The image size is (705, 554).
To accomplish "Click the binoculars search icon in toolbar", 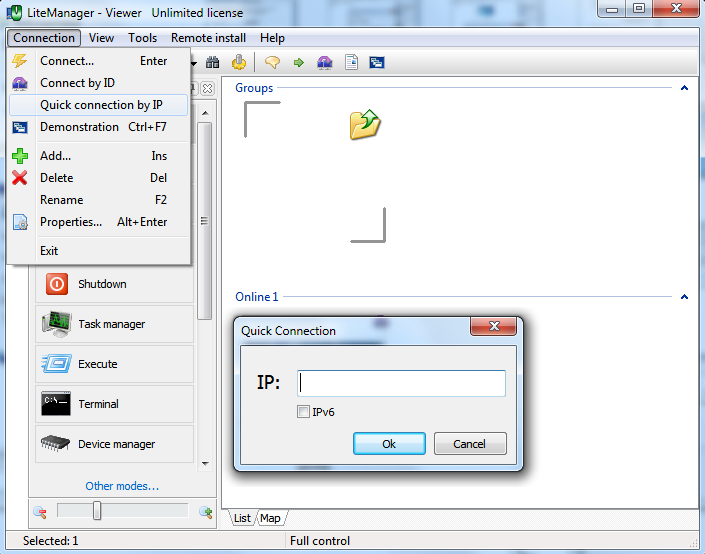I will click(x=212, y=63).
